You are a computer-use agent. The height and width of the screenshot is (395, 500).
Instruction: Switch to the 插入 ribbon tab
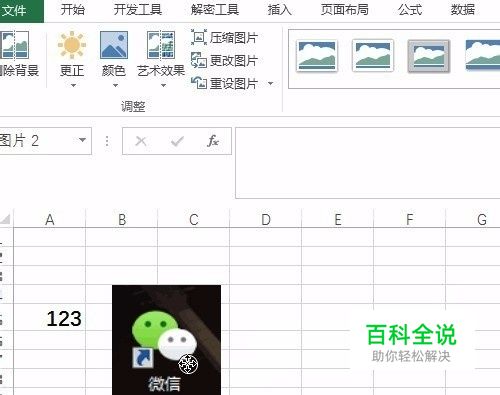tap(279, 10)
